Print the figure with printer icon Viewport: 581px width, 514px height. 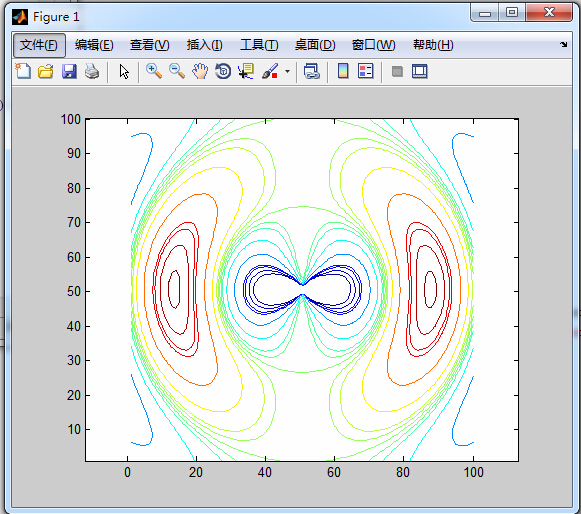tap(92, 71)
